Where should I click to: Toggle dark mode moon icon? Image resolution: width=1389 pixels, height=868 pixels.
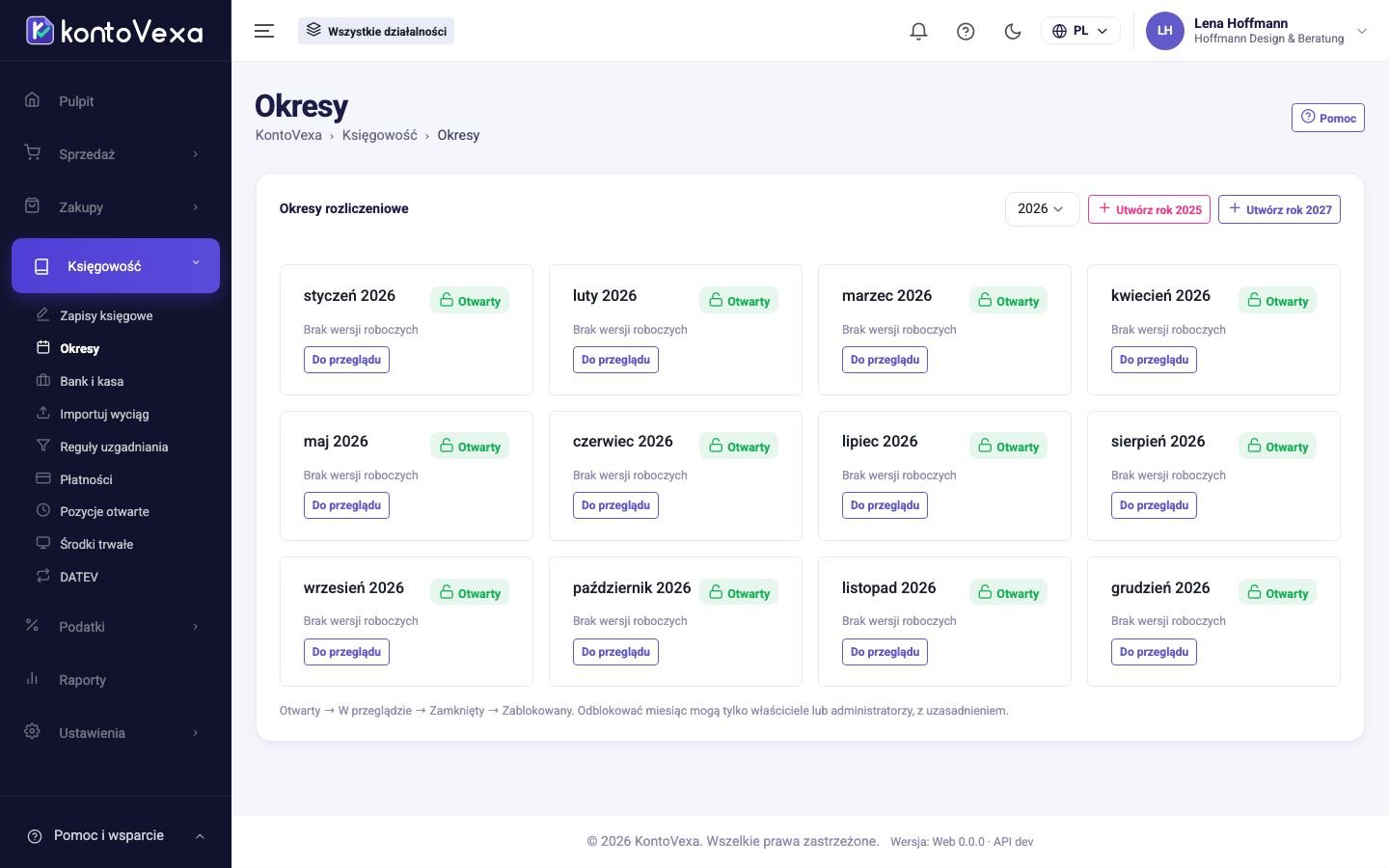[x=1013, y=31]
